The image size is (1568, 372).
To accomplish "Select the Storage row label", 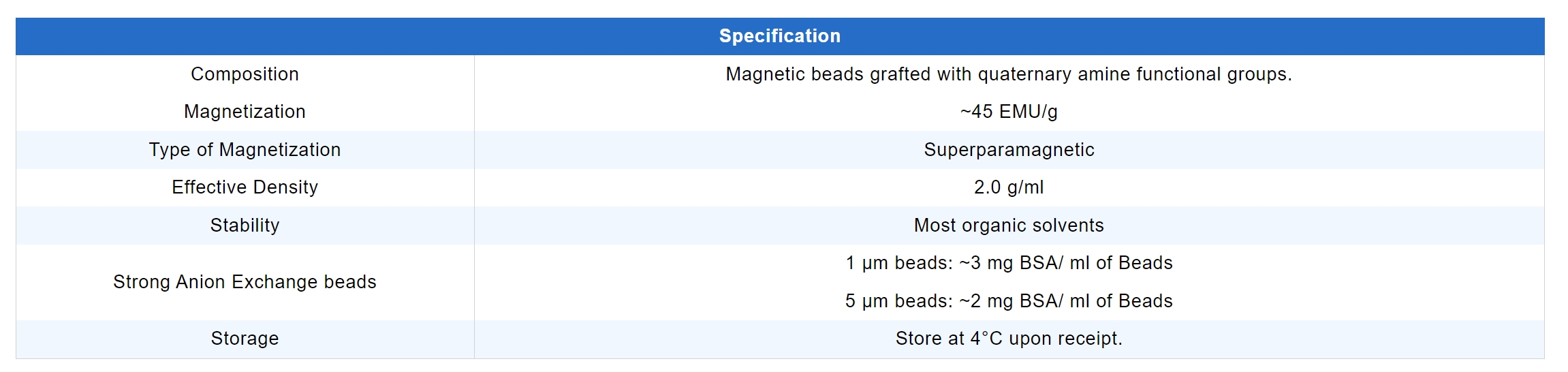I will 245,339.
